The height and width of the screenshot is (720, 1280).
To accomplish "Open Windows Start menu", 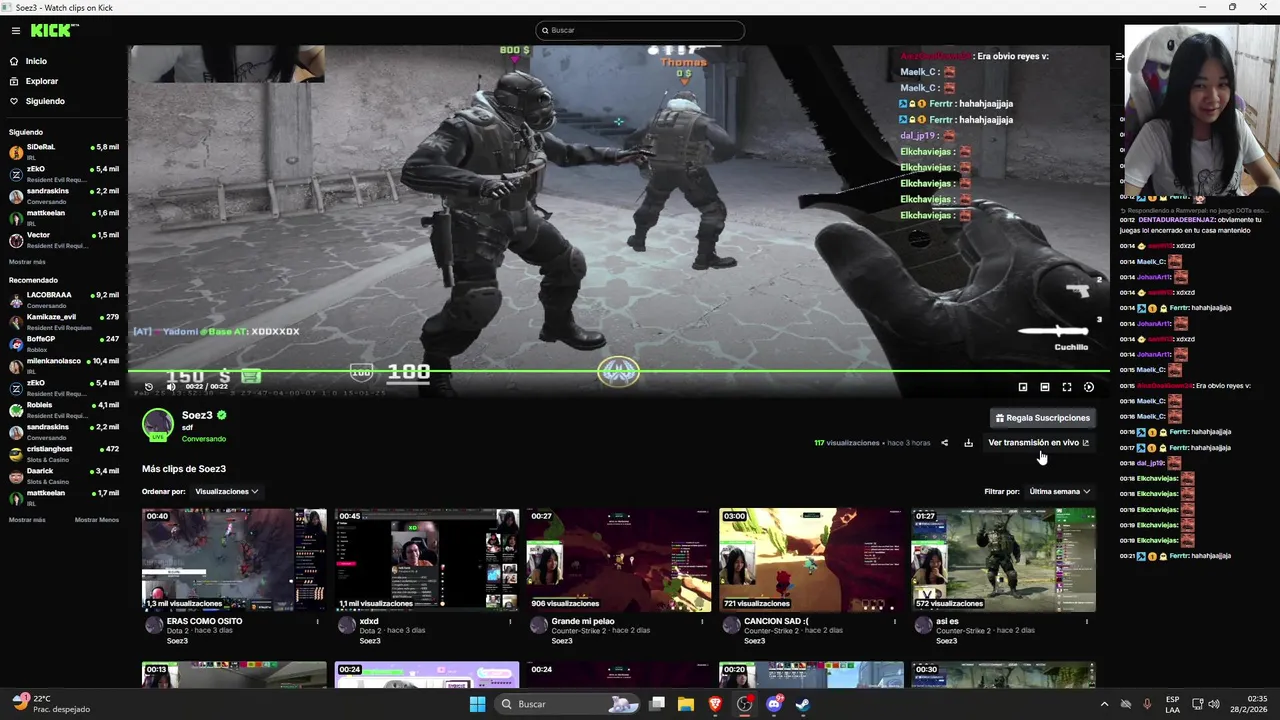I will pyautogui.click(x=478, y=704).
